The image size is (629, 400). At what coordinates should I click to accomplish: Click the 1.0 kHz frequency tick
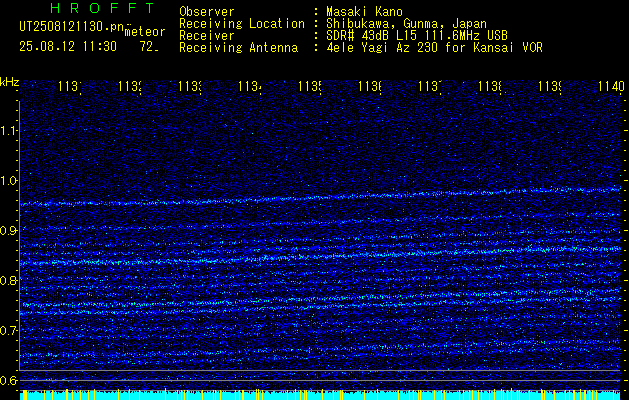click(x=8, y=181)
